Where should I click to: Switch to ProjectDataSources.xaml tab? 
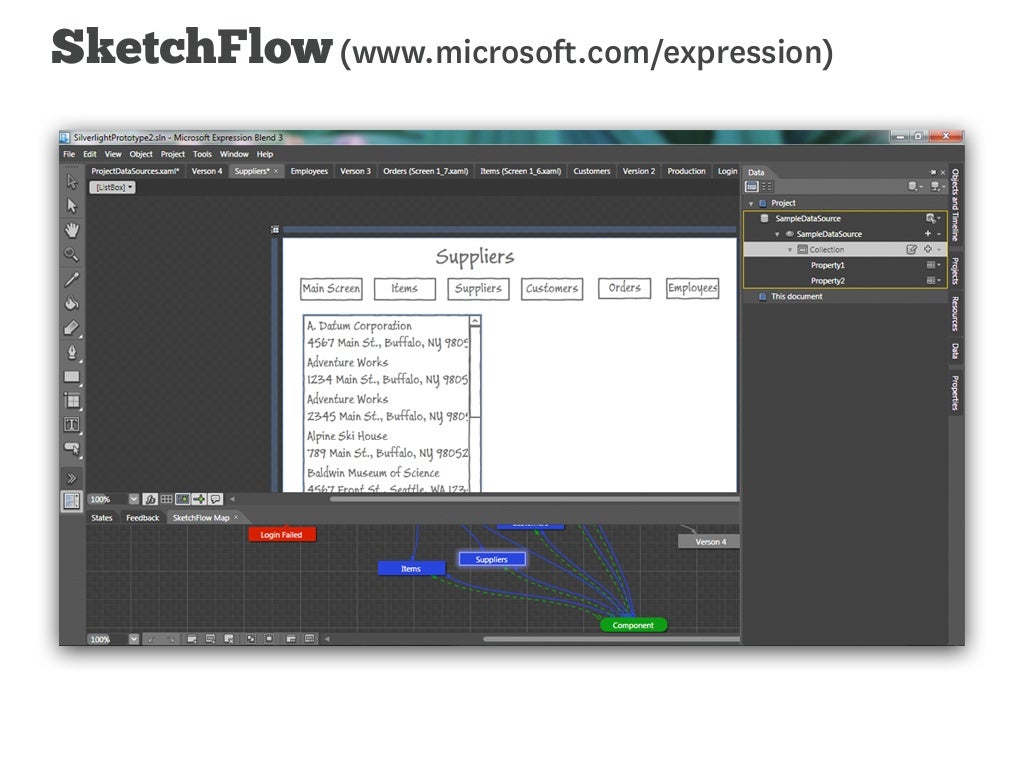pyautogui.click(x=135, y=171)
